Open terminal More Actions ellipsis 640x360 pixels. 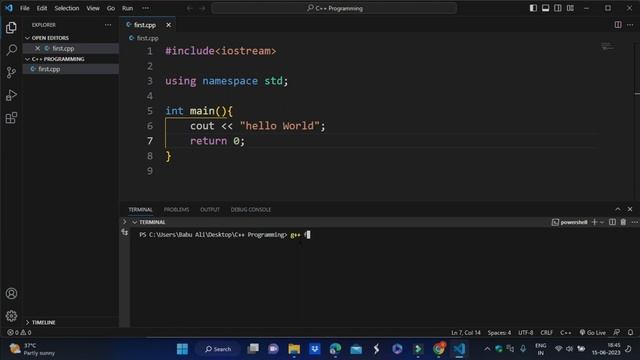point(634,222)
